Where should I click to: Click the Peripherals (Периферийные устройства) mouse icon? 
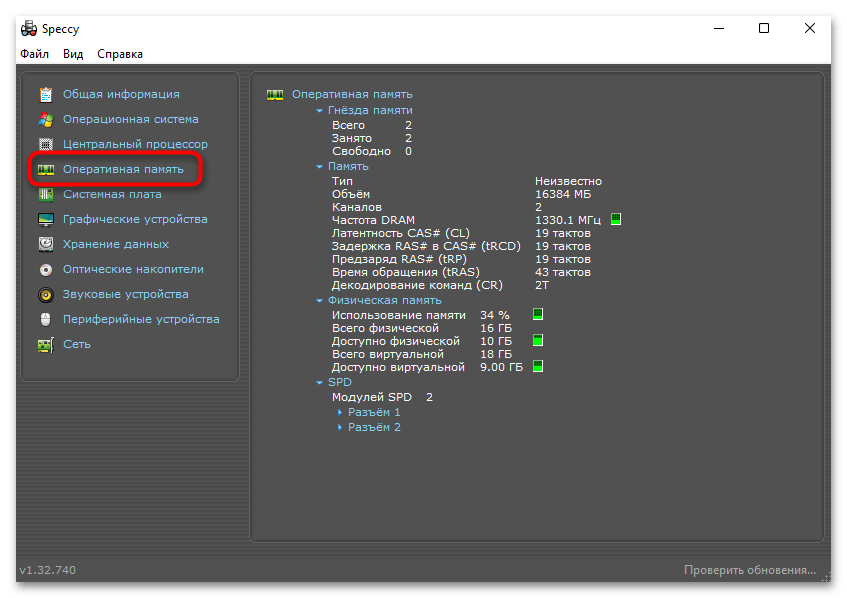pyautogui.click(x=46, y=320)
